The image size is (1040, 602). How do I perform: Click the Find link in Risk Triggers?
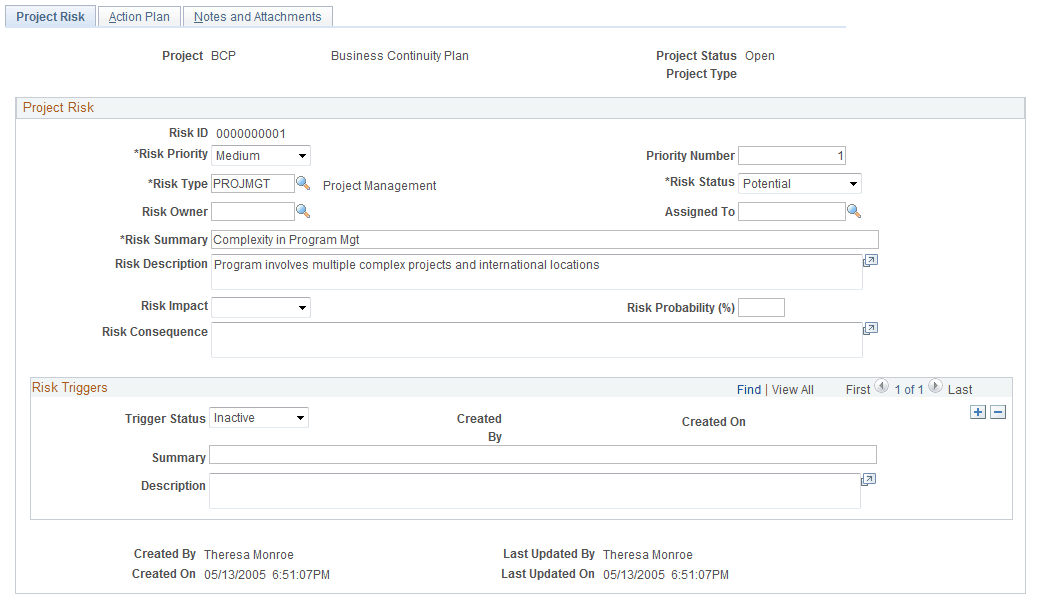tap(749, 389)
